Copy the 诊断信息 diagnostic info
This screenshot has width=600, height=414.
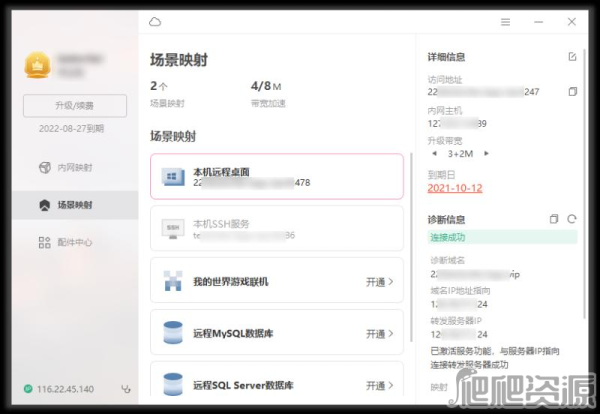(x=554, y=219)
